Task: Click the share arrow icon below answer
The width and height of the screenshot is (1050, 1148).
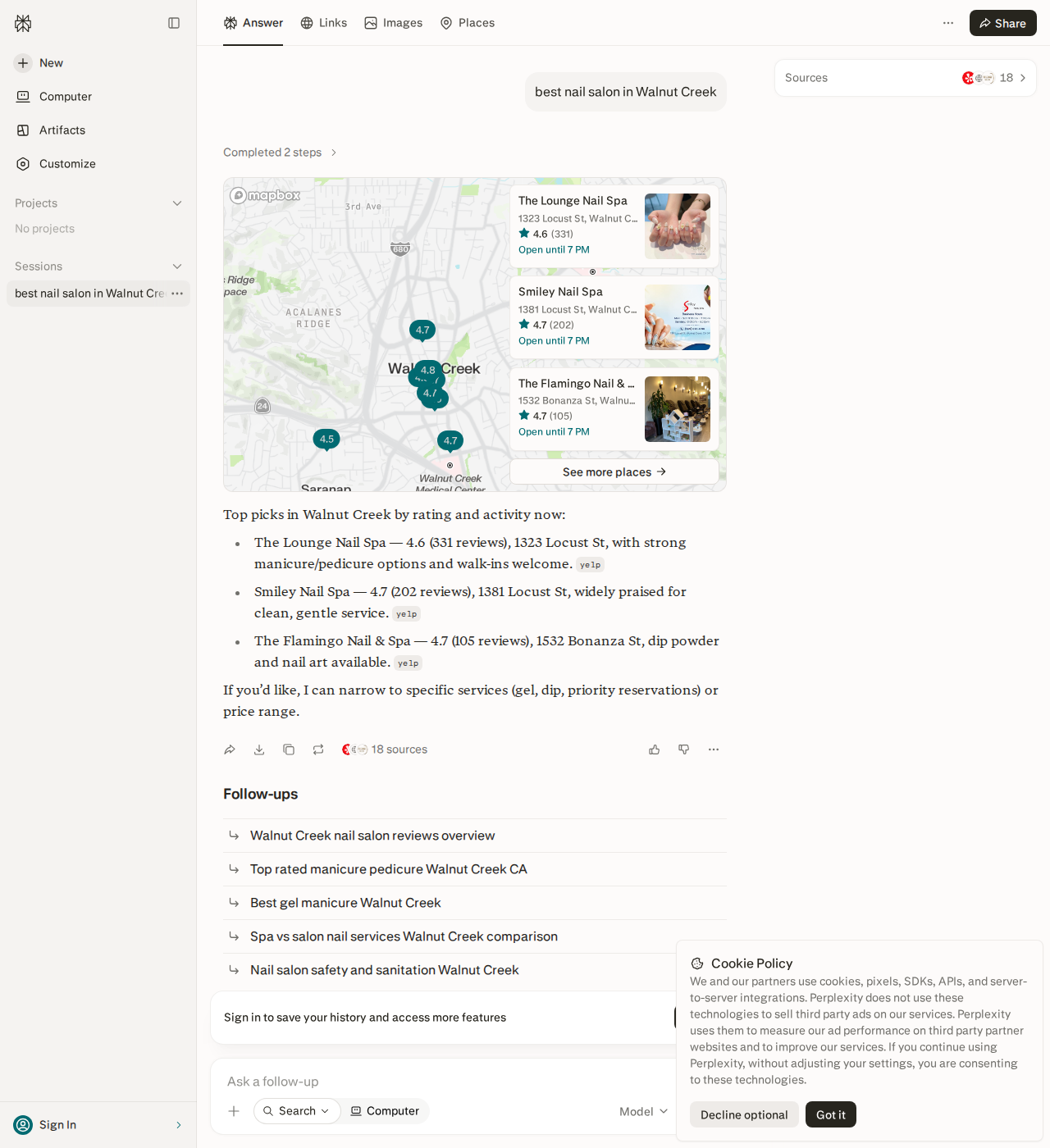Action: (x=230, y=749)
